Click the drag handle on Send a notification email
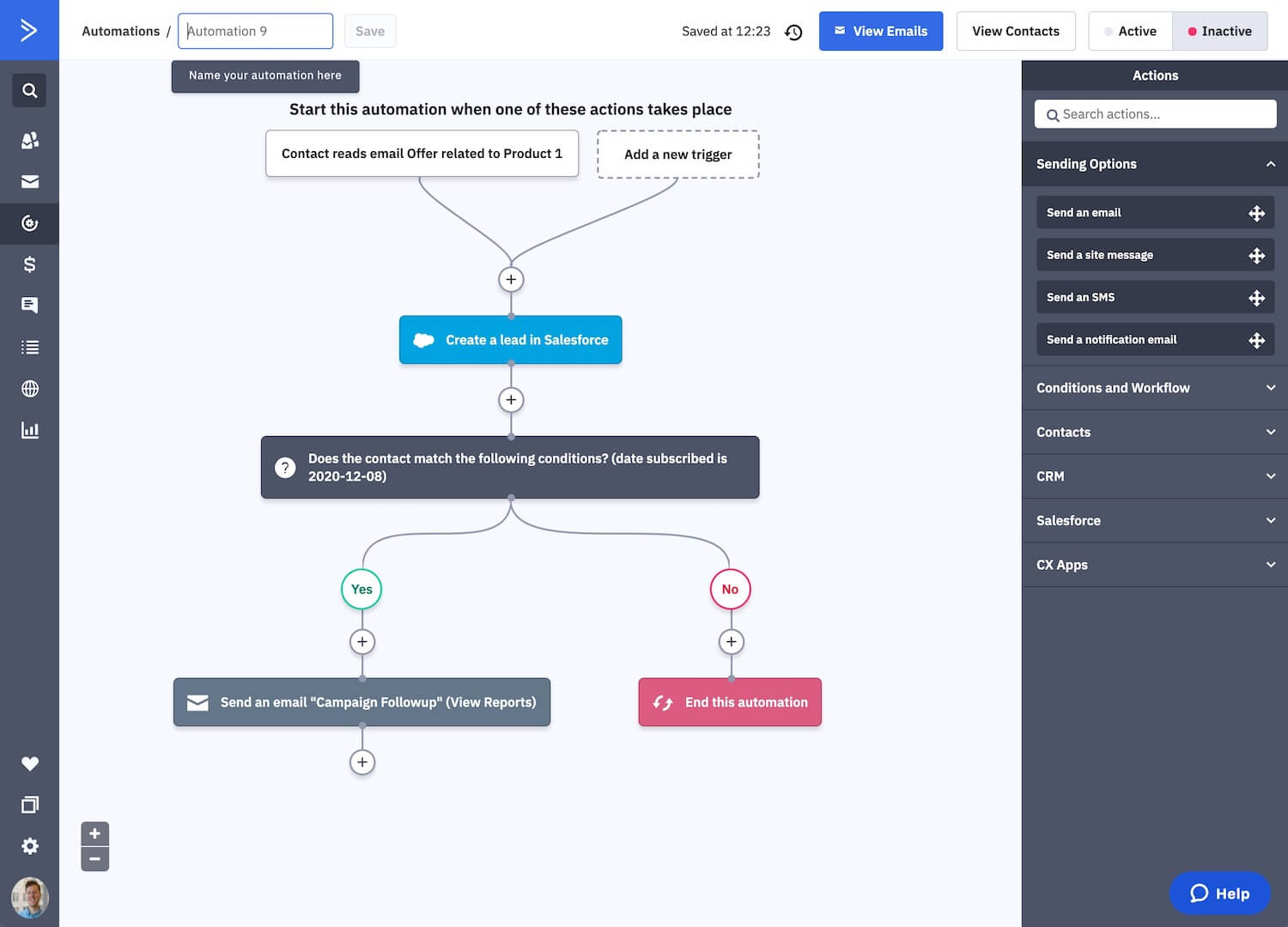This screenshot has width=1288, height=927. click(1256, 340)
